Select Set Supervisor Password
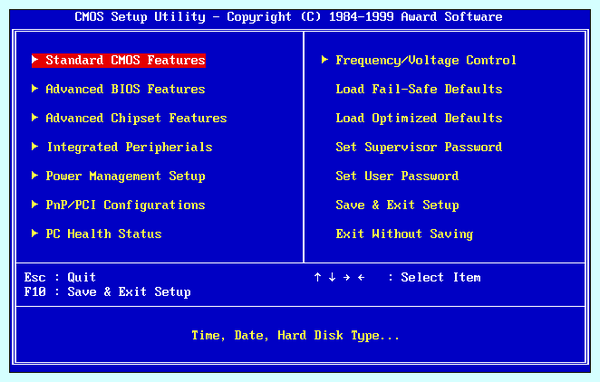 419,147
